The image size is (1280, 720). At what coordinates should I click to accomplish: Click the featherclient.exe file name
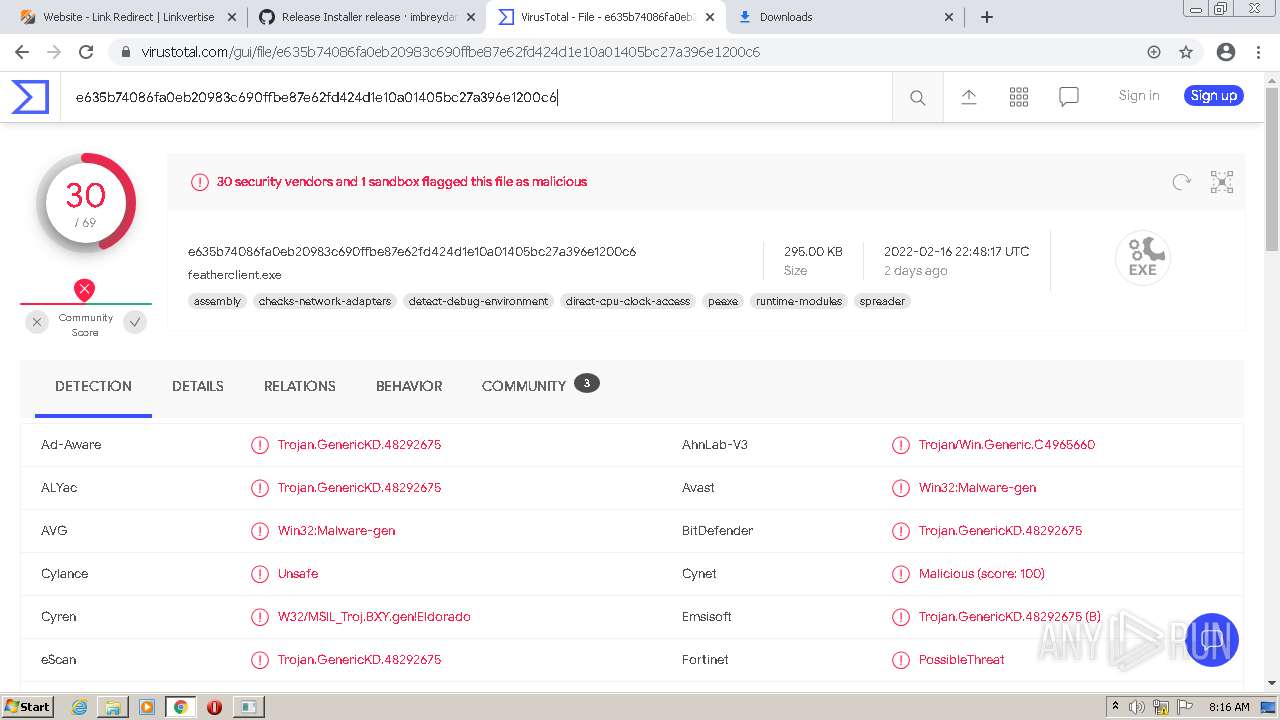point(234,275)
